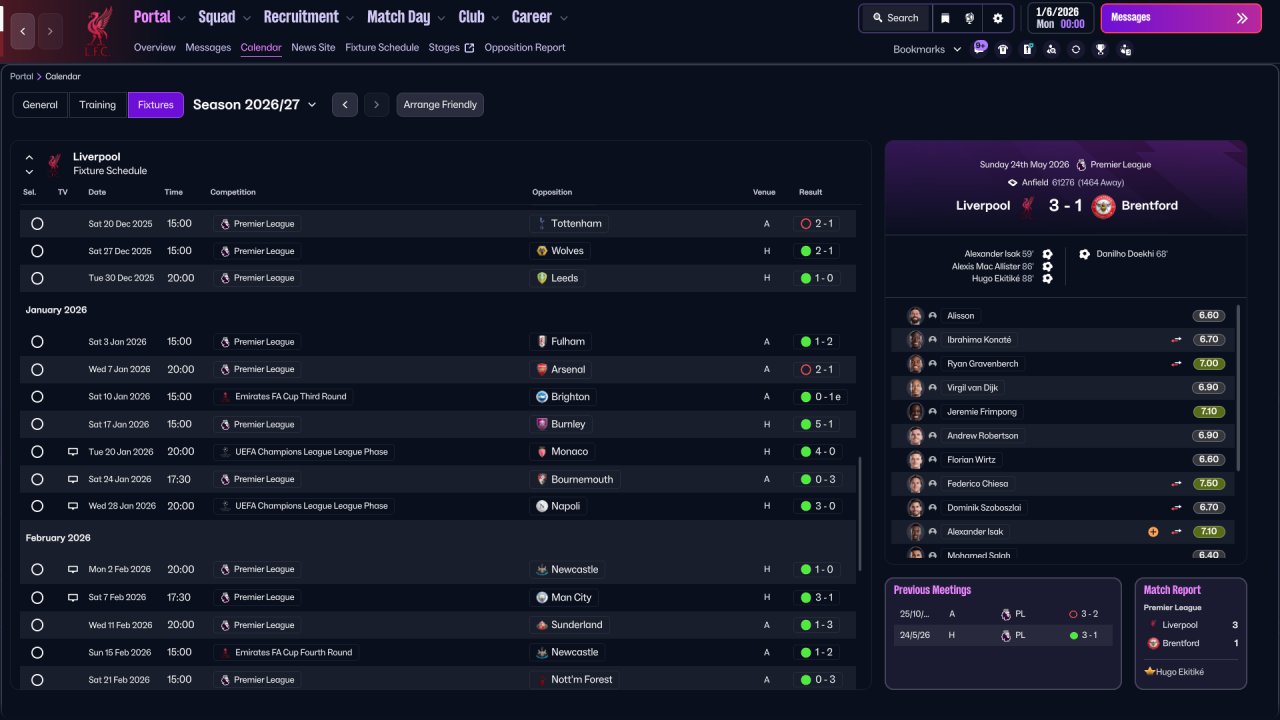Open the settings gear icon

click(x=997, y=18)
